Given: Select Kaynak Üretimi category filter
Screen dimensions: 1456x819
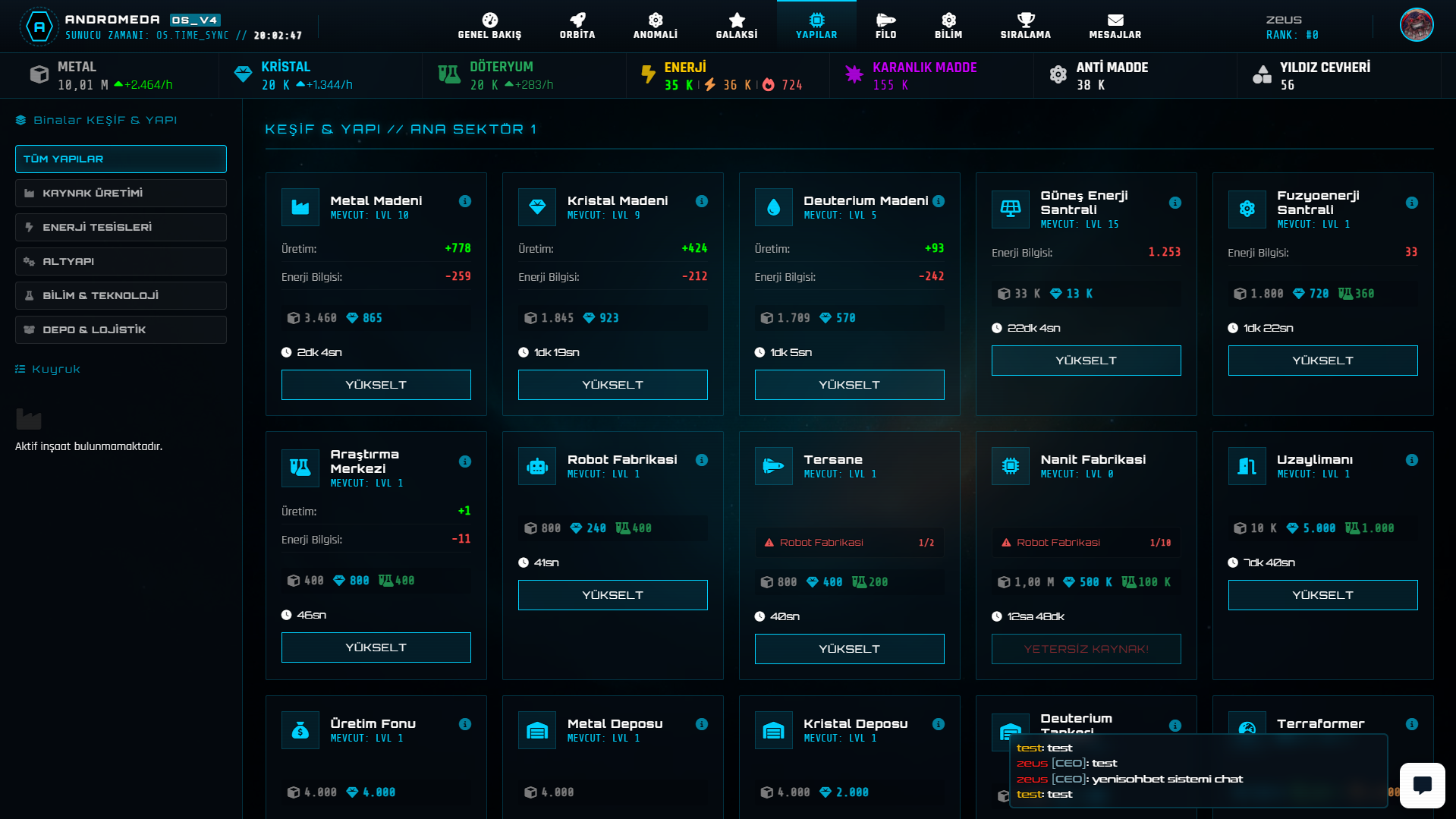Looking at the screenshot, I should [121, 193].
